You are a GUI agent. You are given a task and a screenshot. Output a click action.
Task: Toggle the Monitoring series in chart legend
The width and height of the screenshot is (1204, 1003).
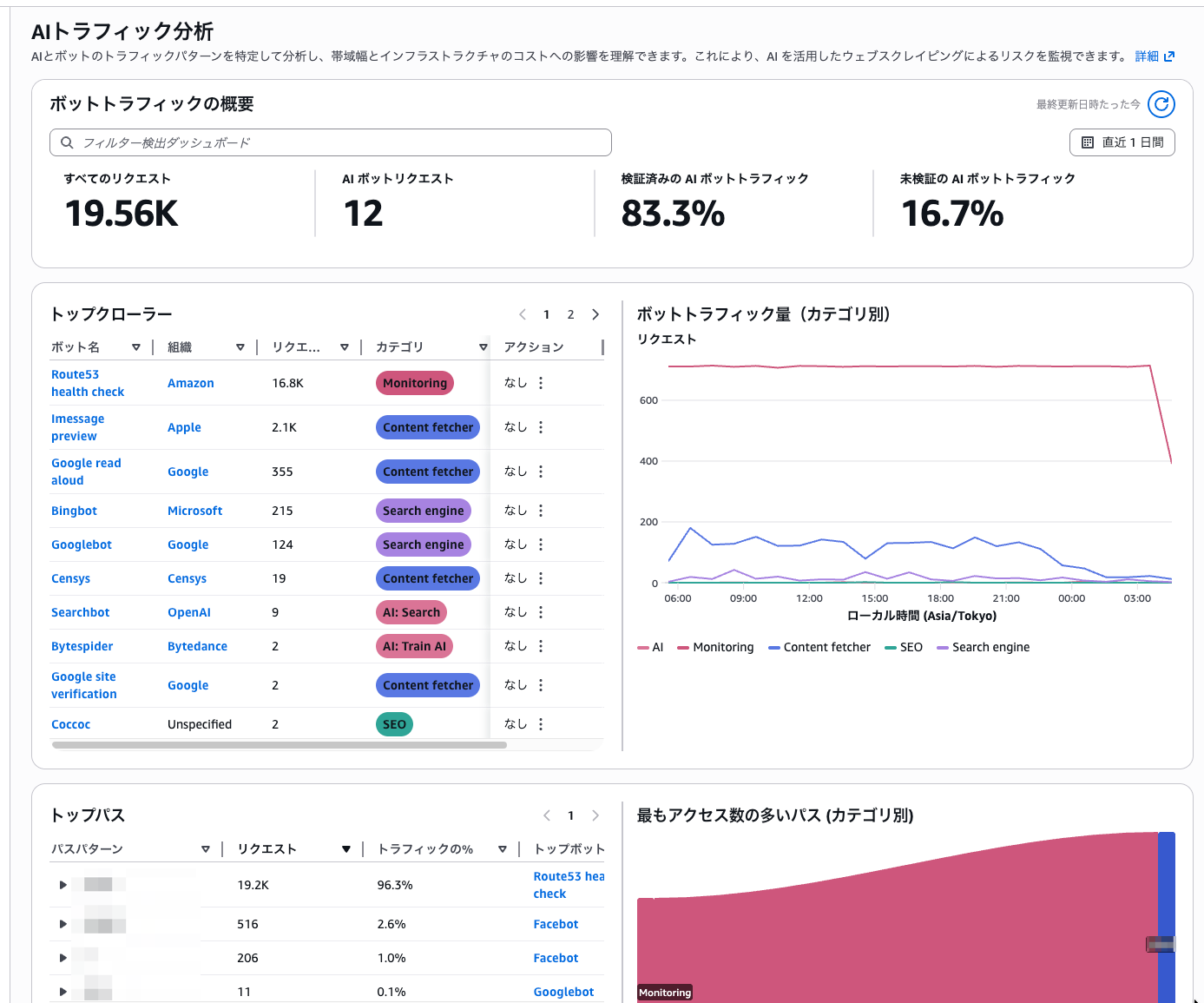pyautogui.click(x=715, y=647)
